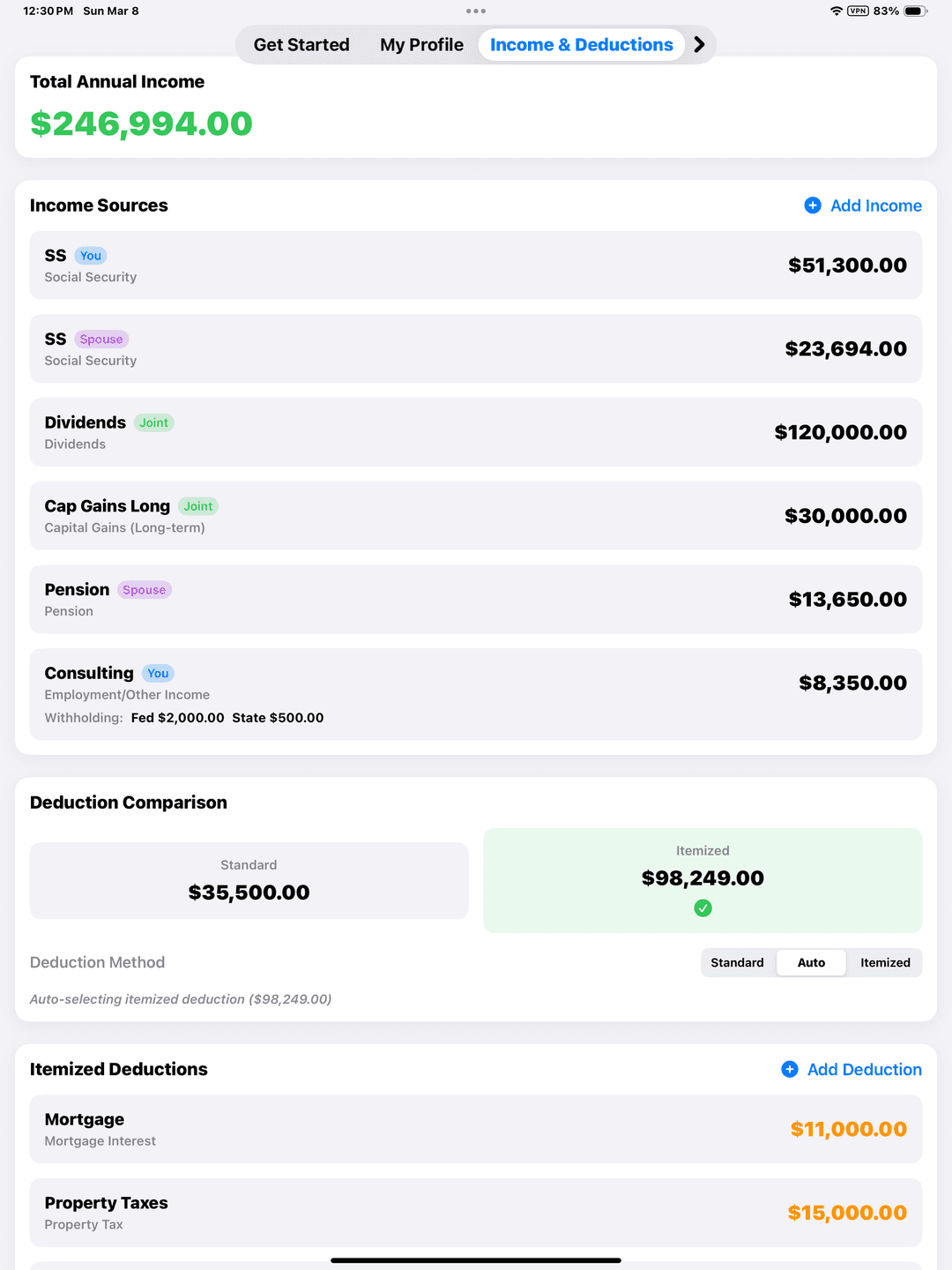Tap the 'You' badge on SS income
The width and height of the screenshot is (952, 1270).
[x=90, y=255]
